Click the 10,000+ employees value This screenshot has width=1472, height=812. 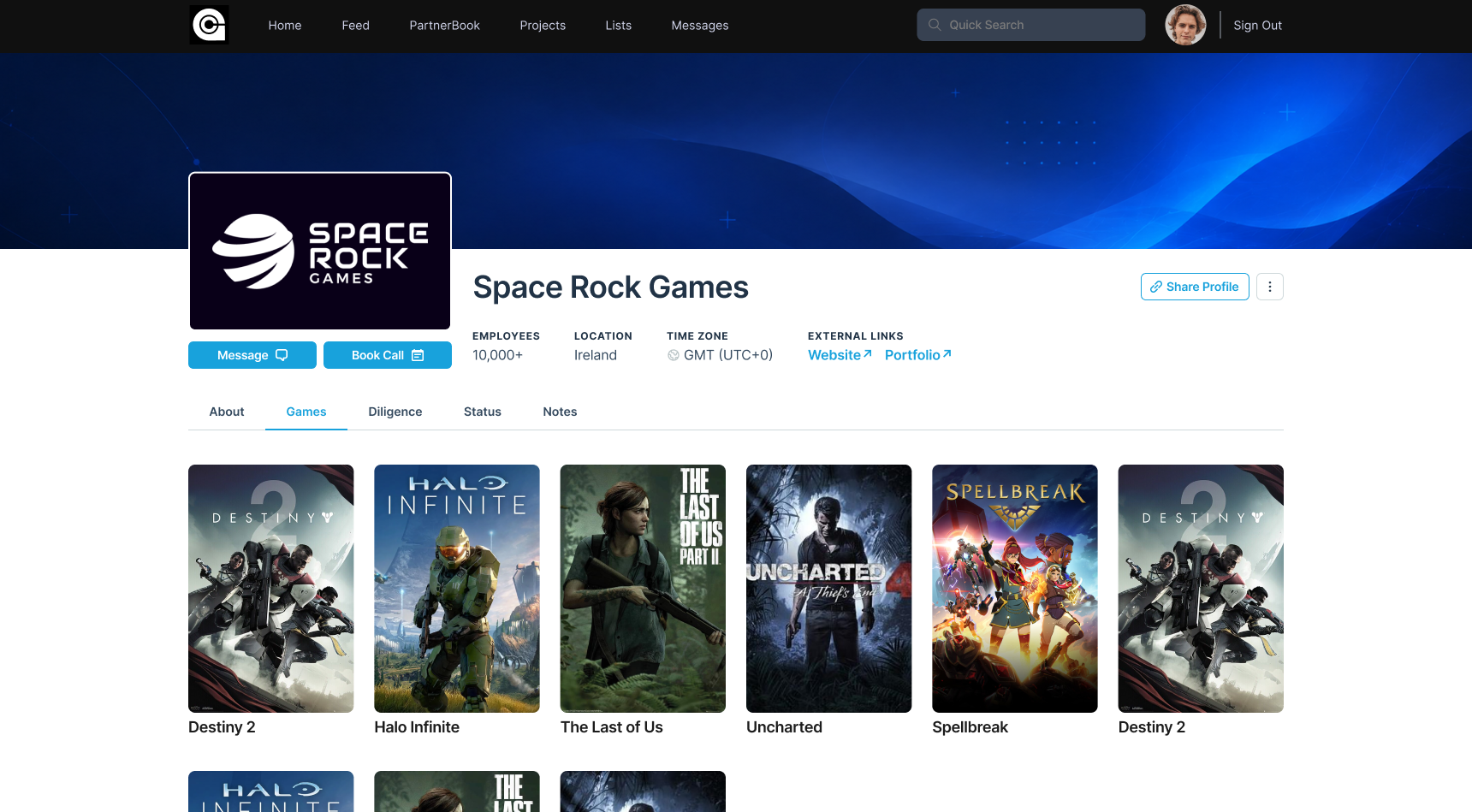pyautogui.click(x=497, y=355)
